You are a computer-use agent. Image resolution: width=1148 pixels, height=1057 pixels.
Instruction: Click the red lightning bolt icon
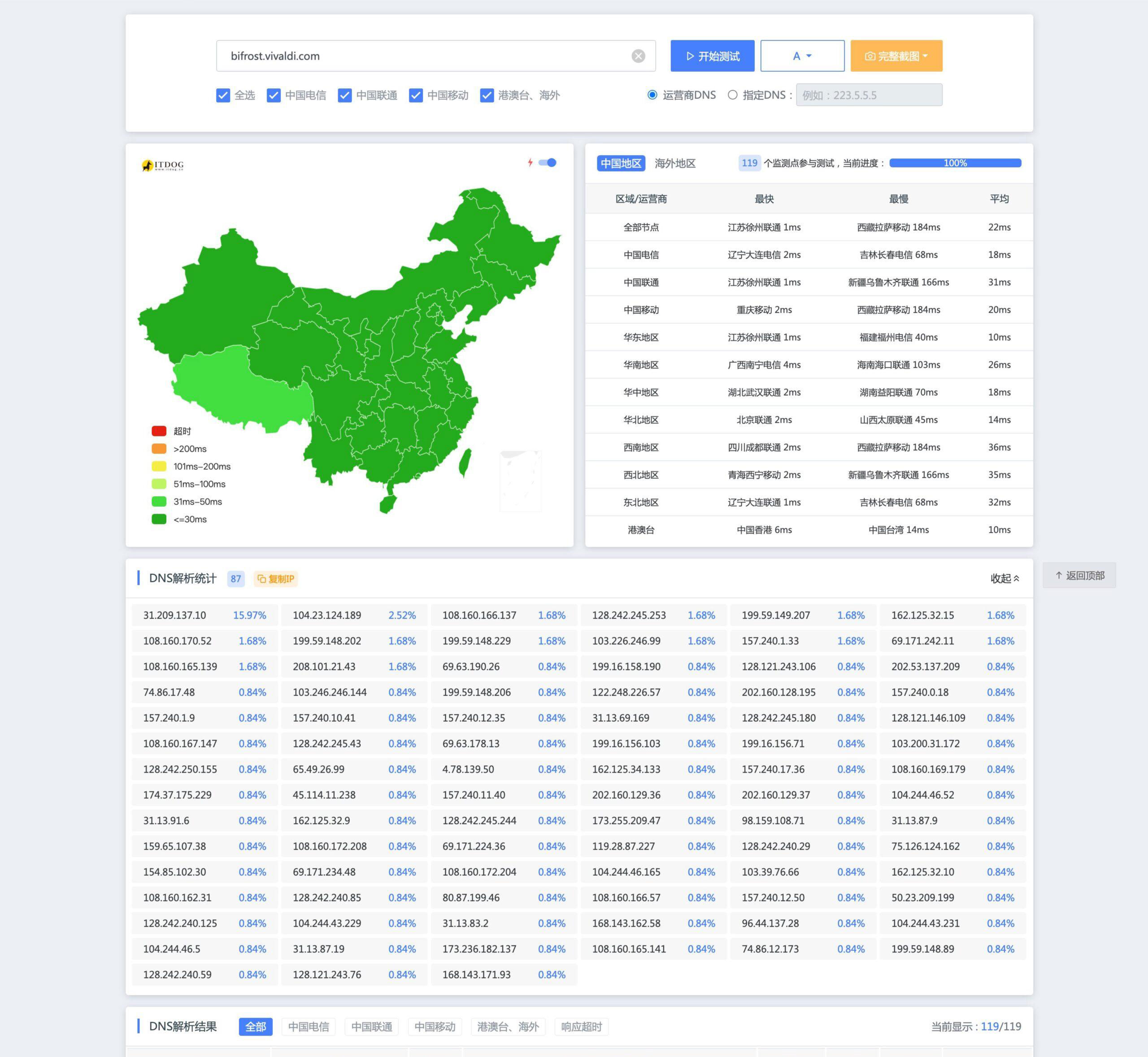pos(530,163)
